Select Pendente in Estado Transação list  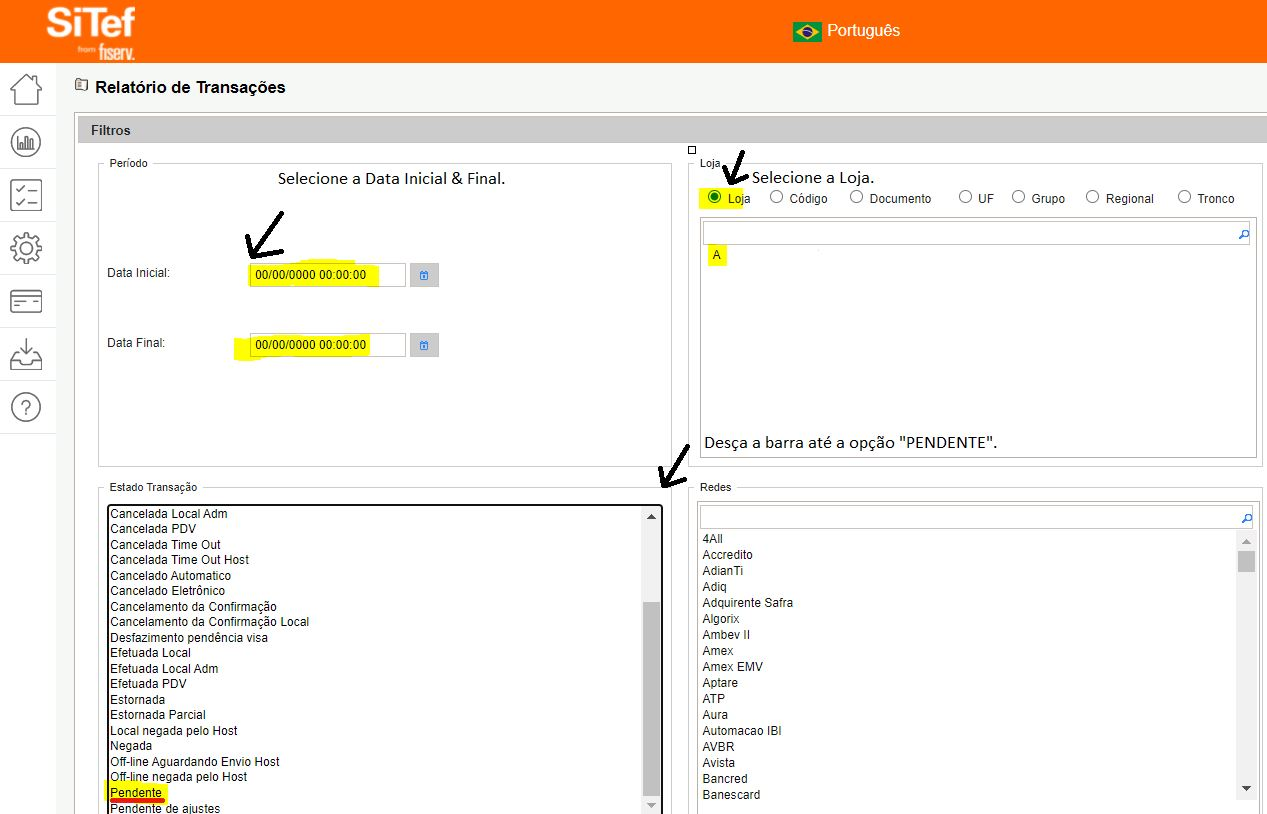point(136,792)
